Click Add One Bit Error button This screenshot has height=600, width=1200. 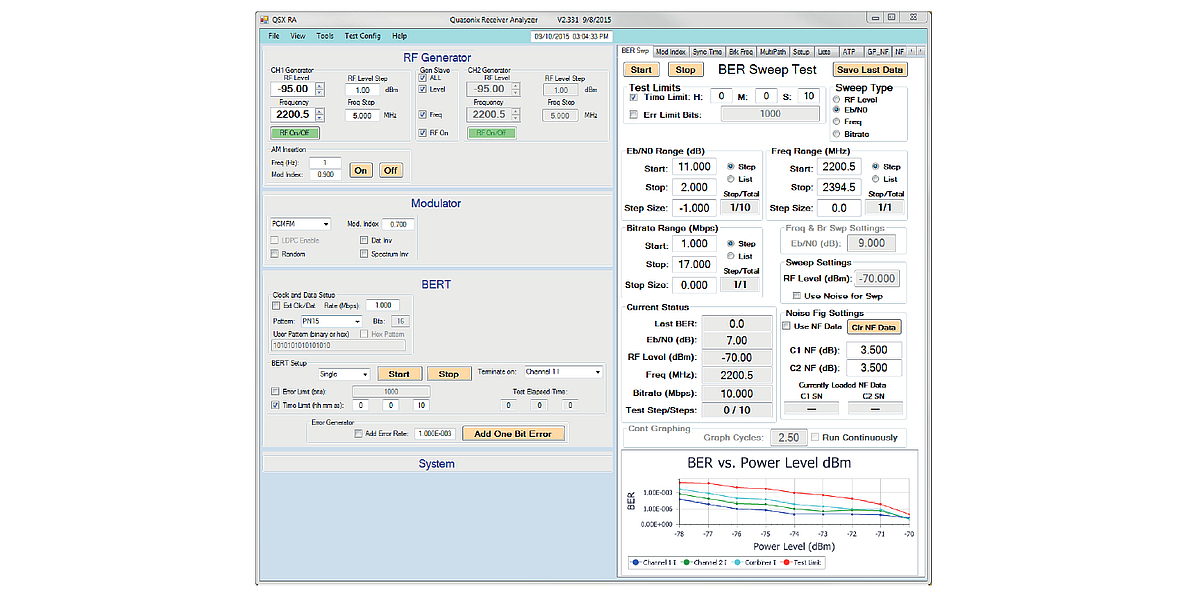pyautogui.click(x=514, y=433)
